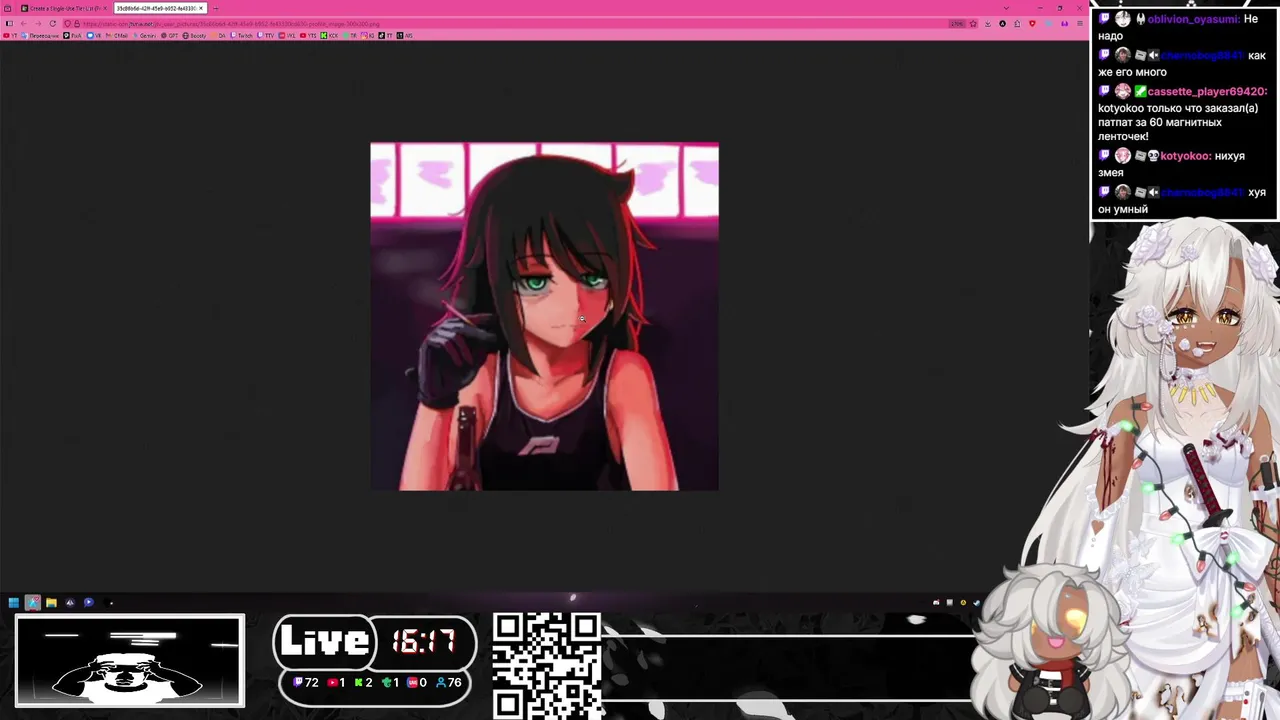The height and width of the screenshot is (720, 1280).
Task: Open the extensions puzzle/home icon in toolbar
Action: [x=1017, y=24]
